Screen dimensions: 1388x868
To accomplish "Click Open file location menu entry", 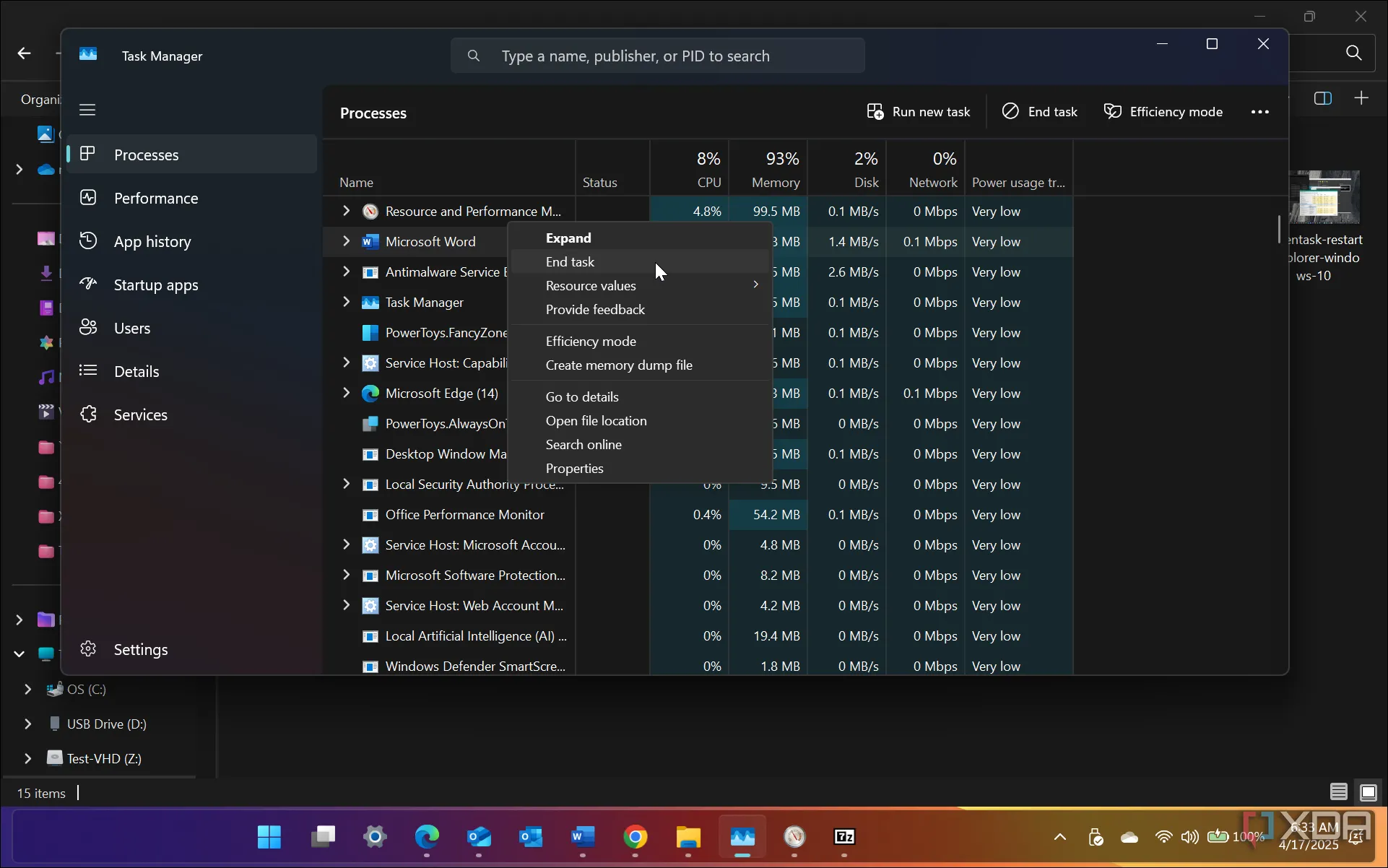I will (x=596, y=421).
